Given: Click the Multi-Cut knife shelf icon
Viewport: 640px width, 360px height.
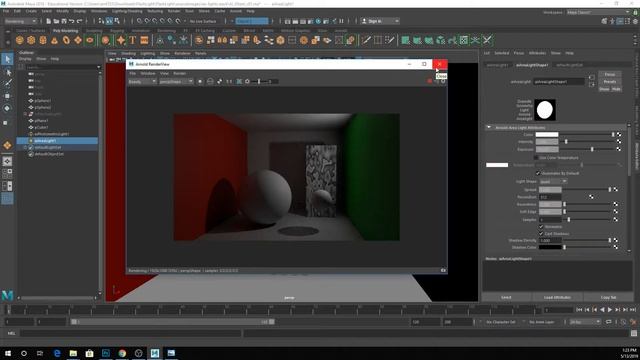Looking at the screenshot, I should tap(367, 40).
